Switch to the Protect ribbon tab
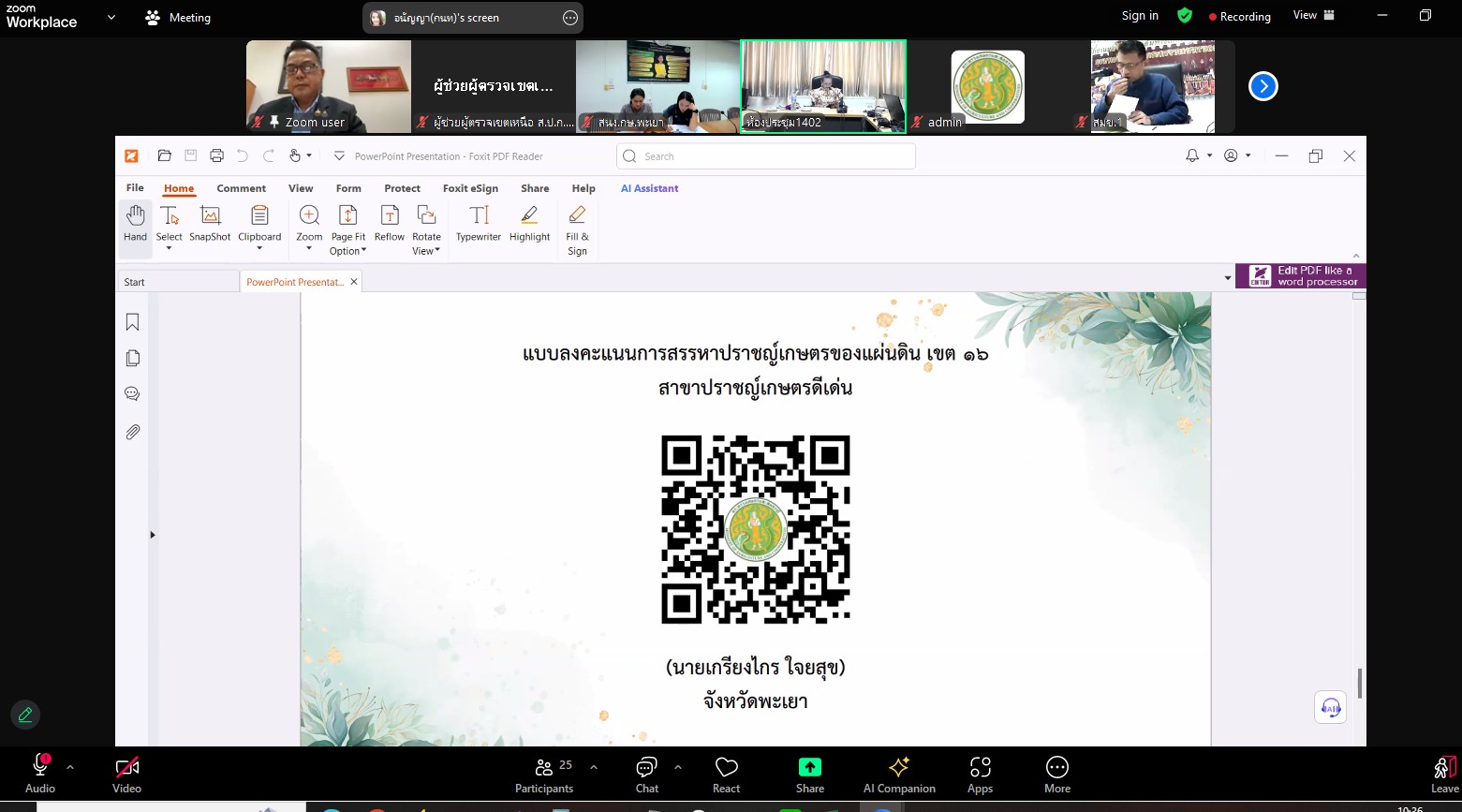This screenshot has height=812, width=1462. click(403, 188)
